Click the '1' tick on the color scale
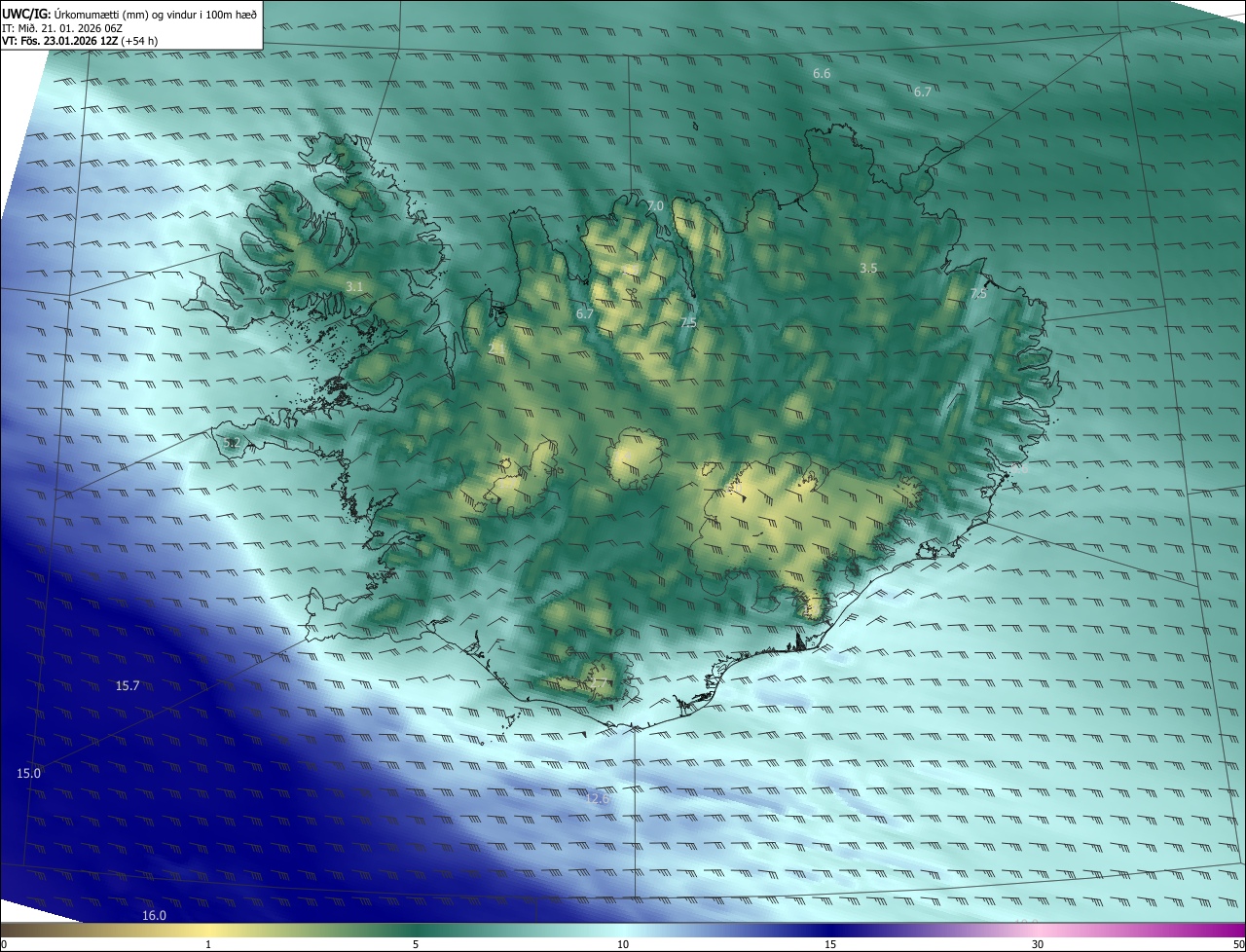The image size is (1246, 952). (x=208, y=945)
